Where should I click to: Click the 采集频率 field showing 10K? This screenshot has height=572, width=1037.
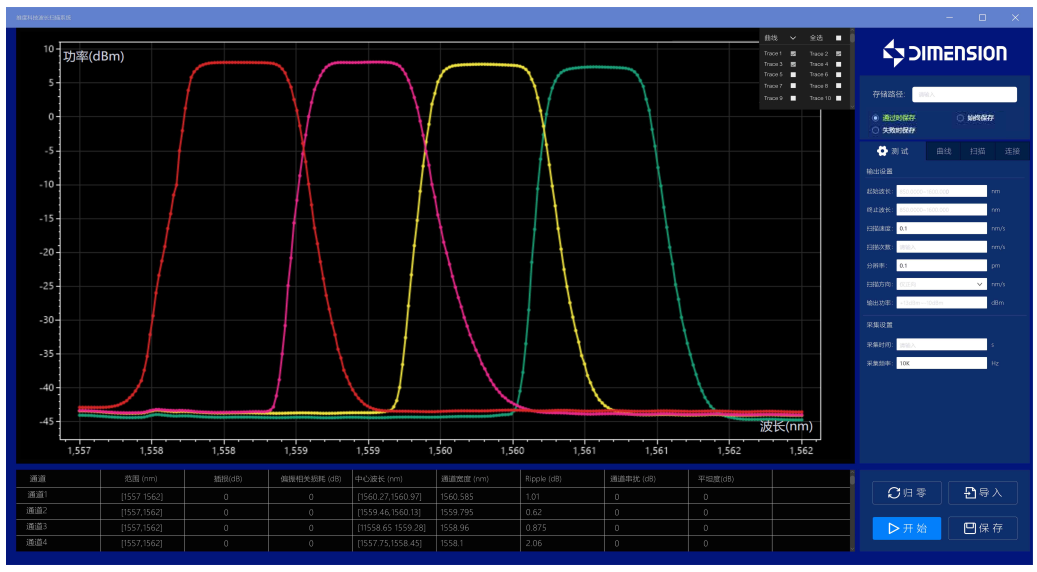point(941,363)
